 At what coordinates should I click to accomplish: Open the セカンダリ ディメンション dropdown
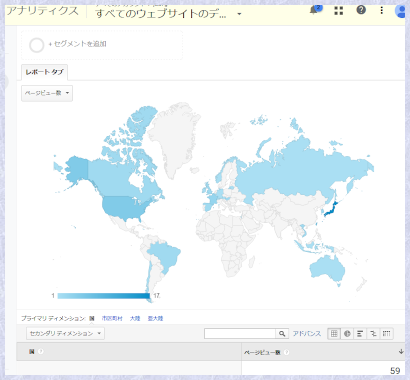(x=65, y=333)
